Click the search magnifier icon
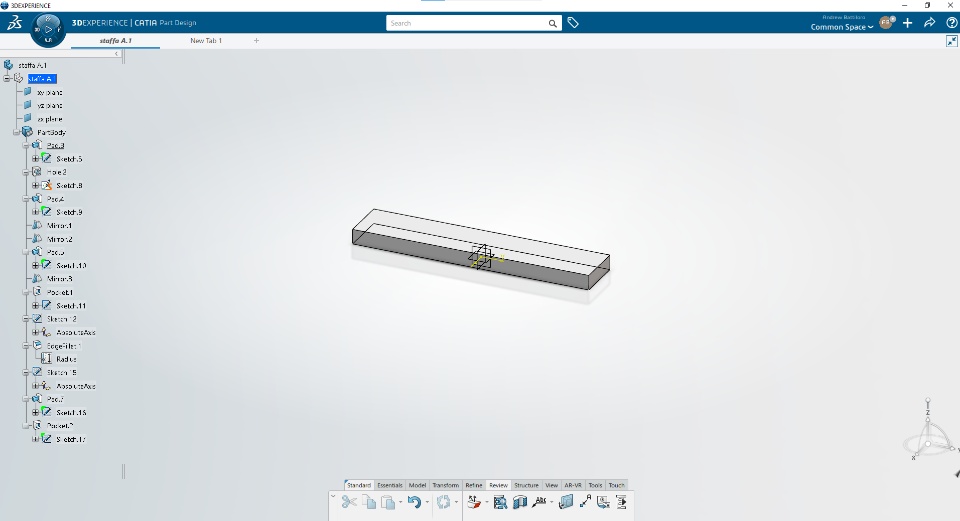960x521 pixels. coord(552,23)
